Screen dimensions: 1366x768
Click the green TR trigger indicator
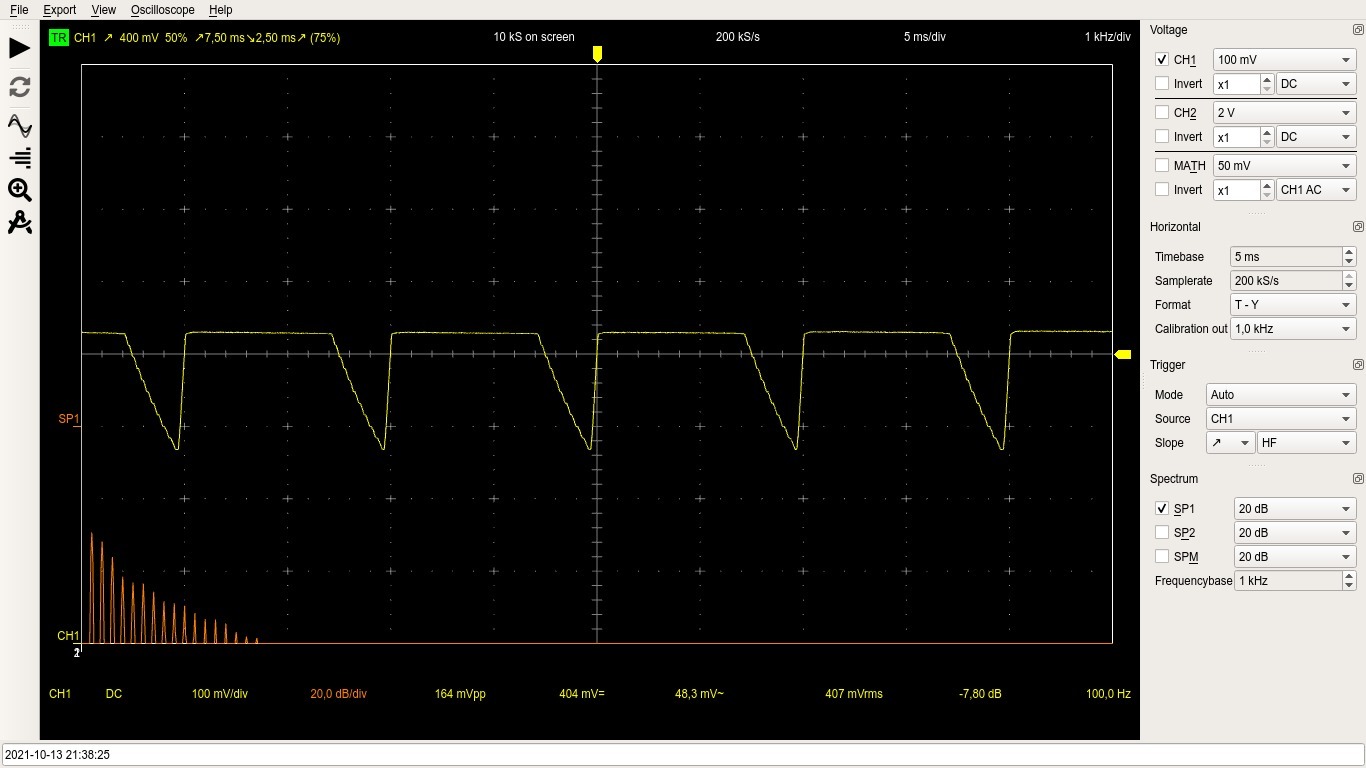tap(58, 38)
